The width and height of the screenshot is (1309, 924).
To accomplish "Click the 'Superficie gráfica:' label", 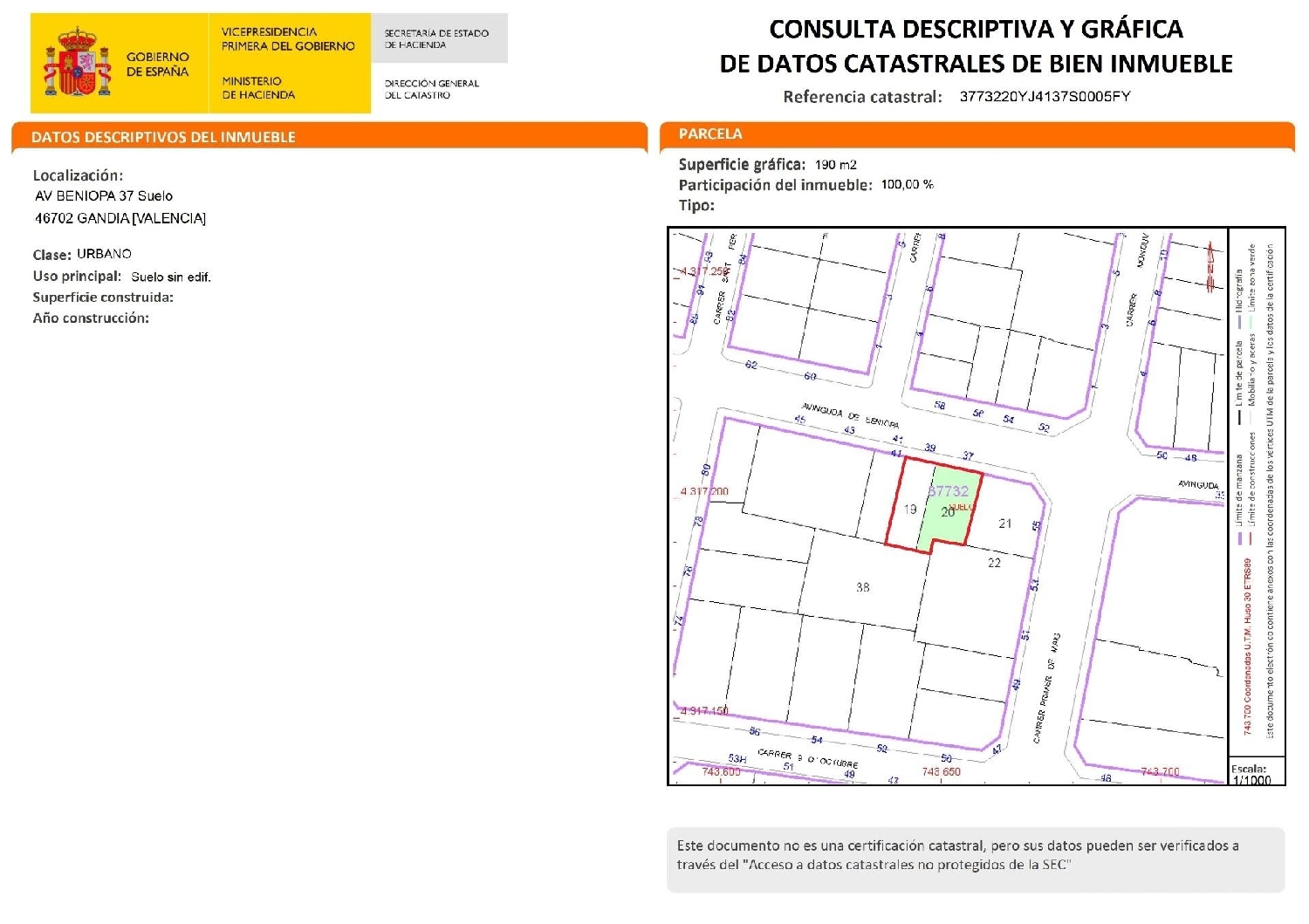I will point(742,164).
